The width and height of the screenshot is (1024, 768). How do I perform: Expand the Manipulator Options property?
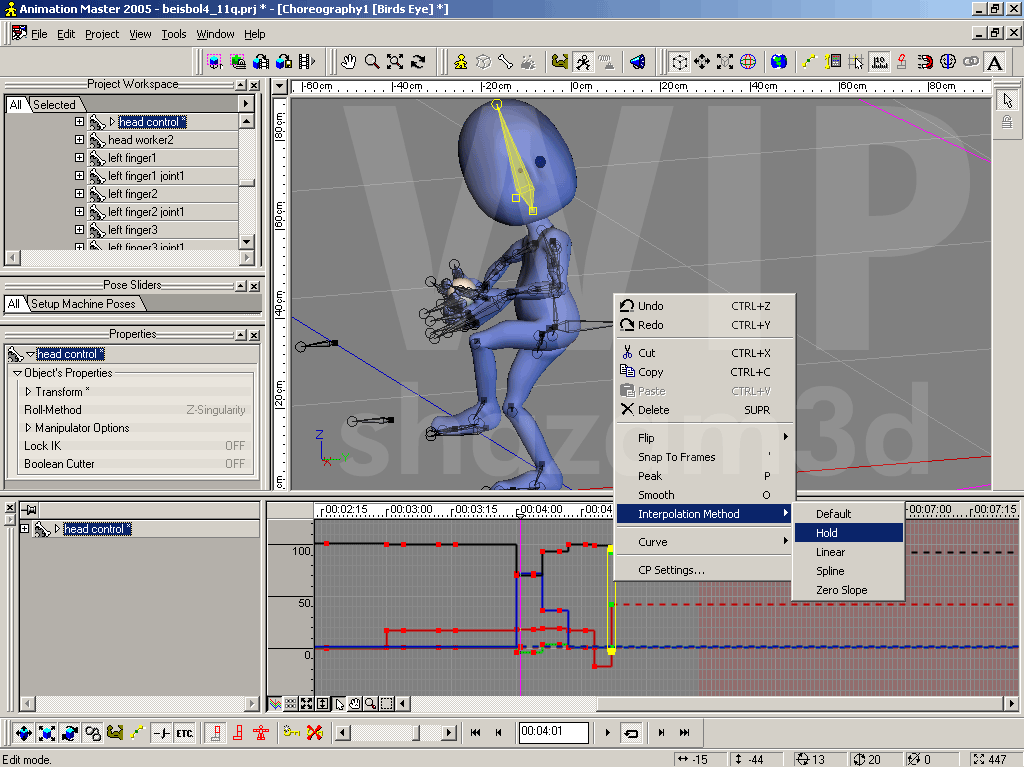28,428
